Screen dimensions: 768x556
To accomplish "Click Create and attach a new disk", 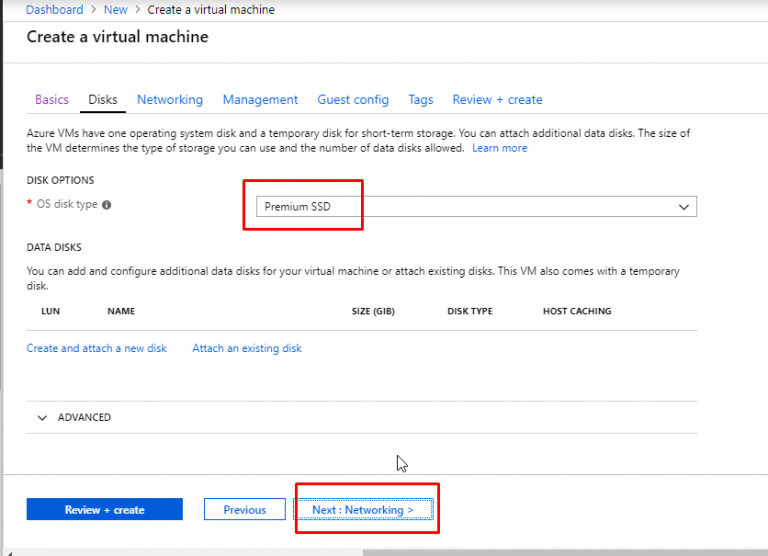I will tap(97, 348).
